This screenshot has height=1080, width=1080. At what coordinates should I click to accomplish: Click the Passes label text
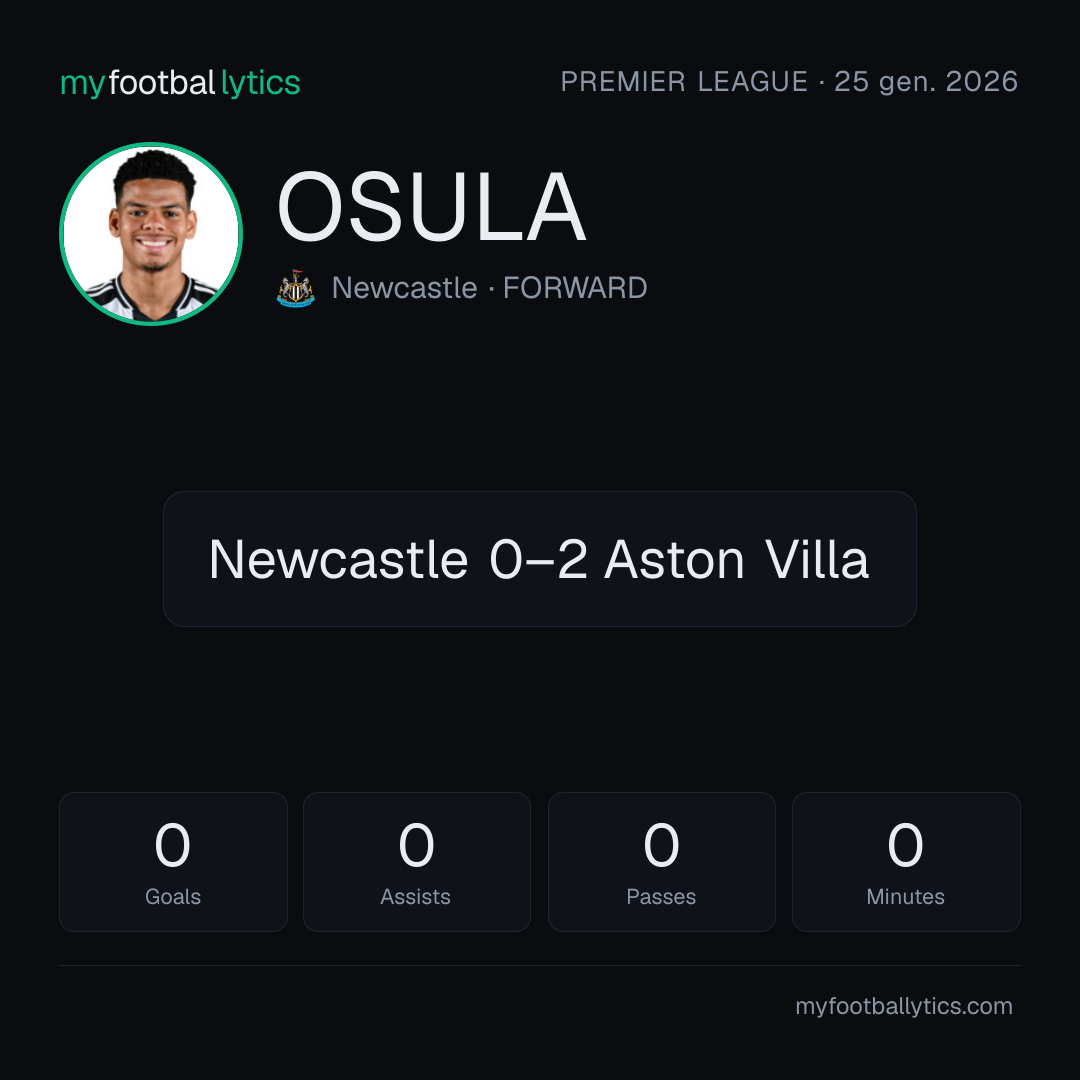661,897
